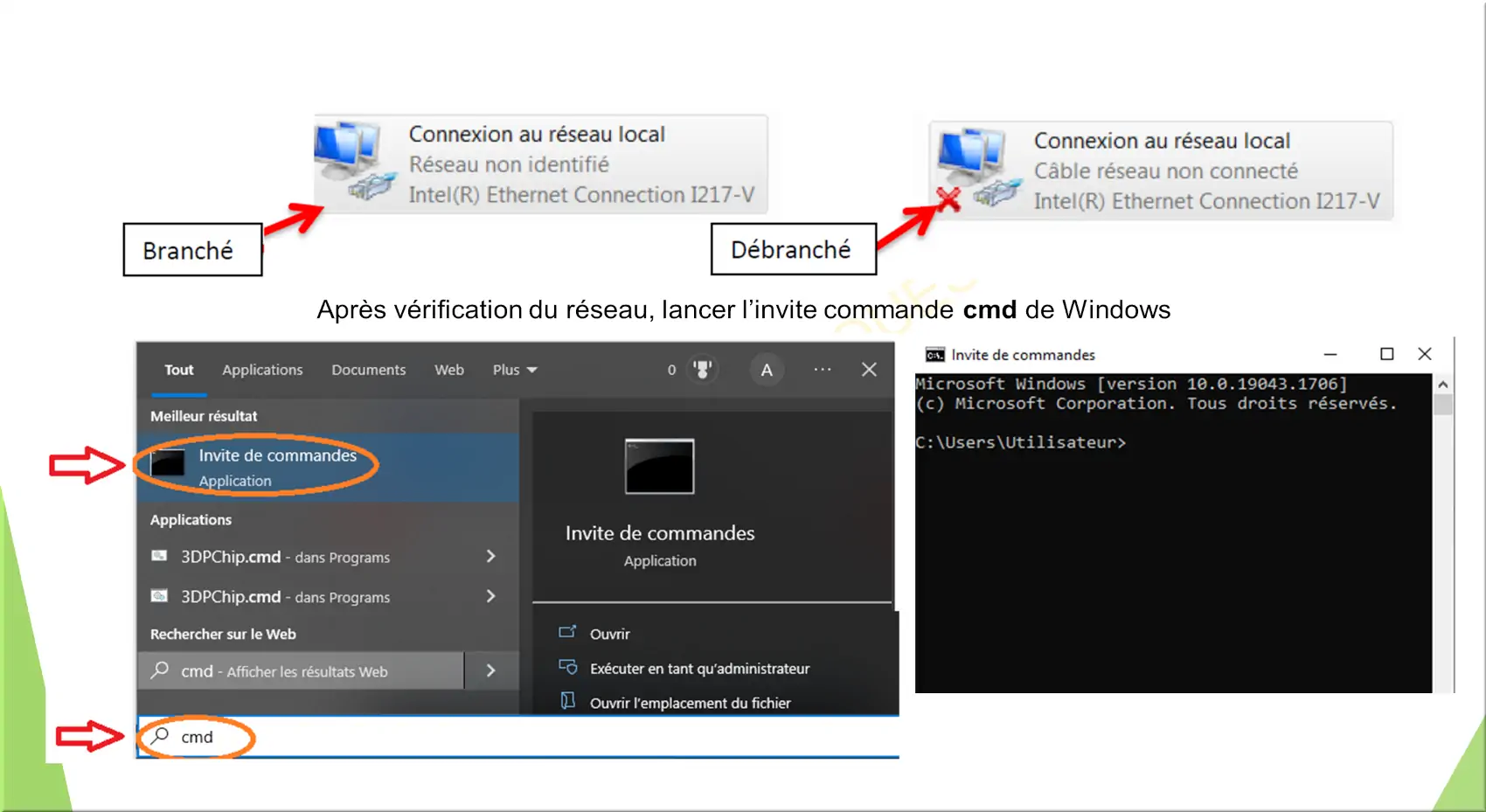Select cmd - Afficher les résultats Web
This screenshot has height=812, width=1486.
pyautogui.click(x=301, y=671)
